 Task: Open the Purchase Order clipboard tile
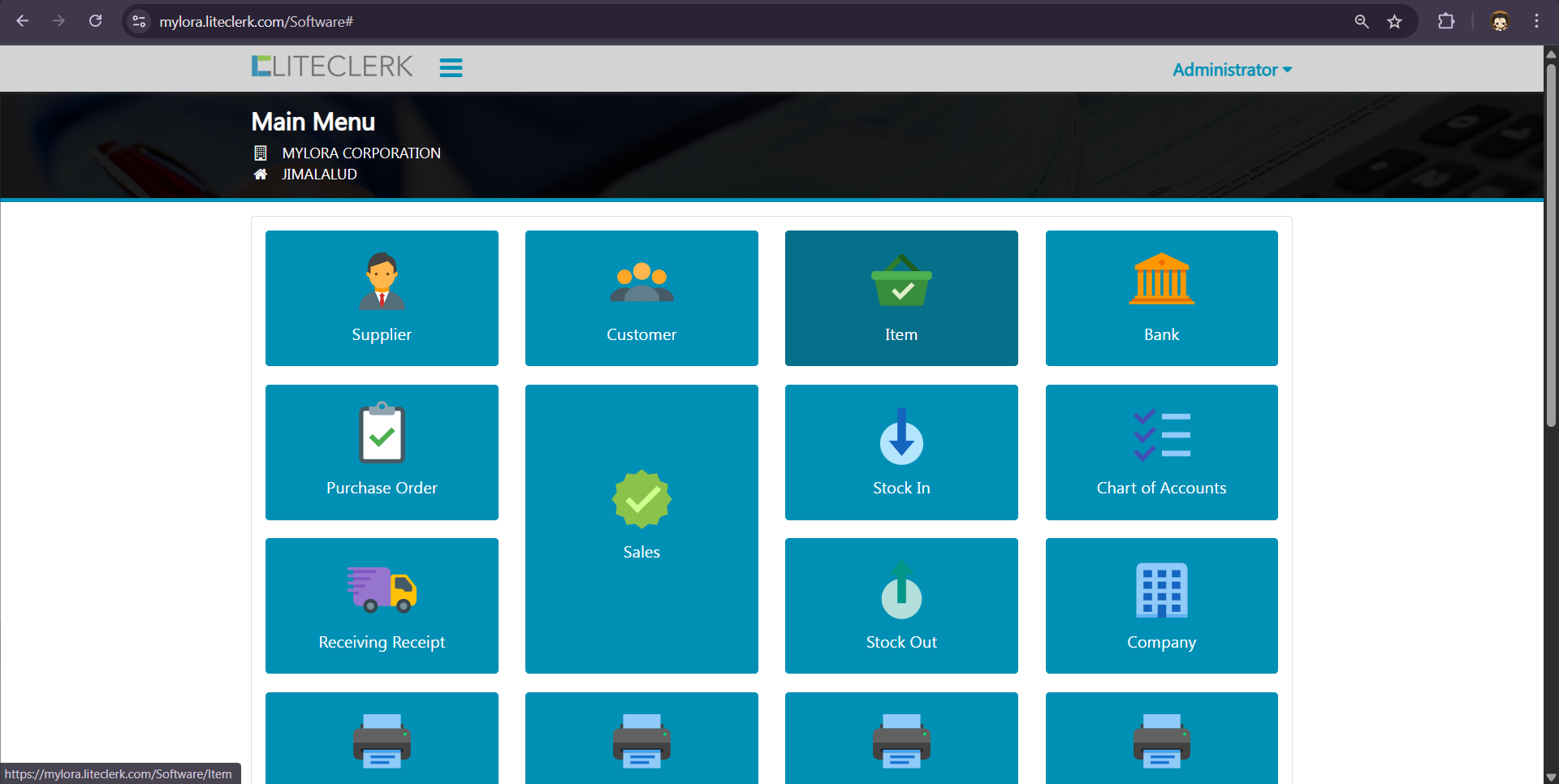[382, 452]
